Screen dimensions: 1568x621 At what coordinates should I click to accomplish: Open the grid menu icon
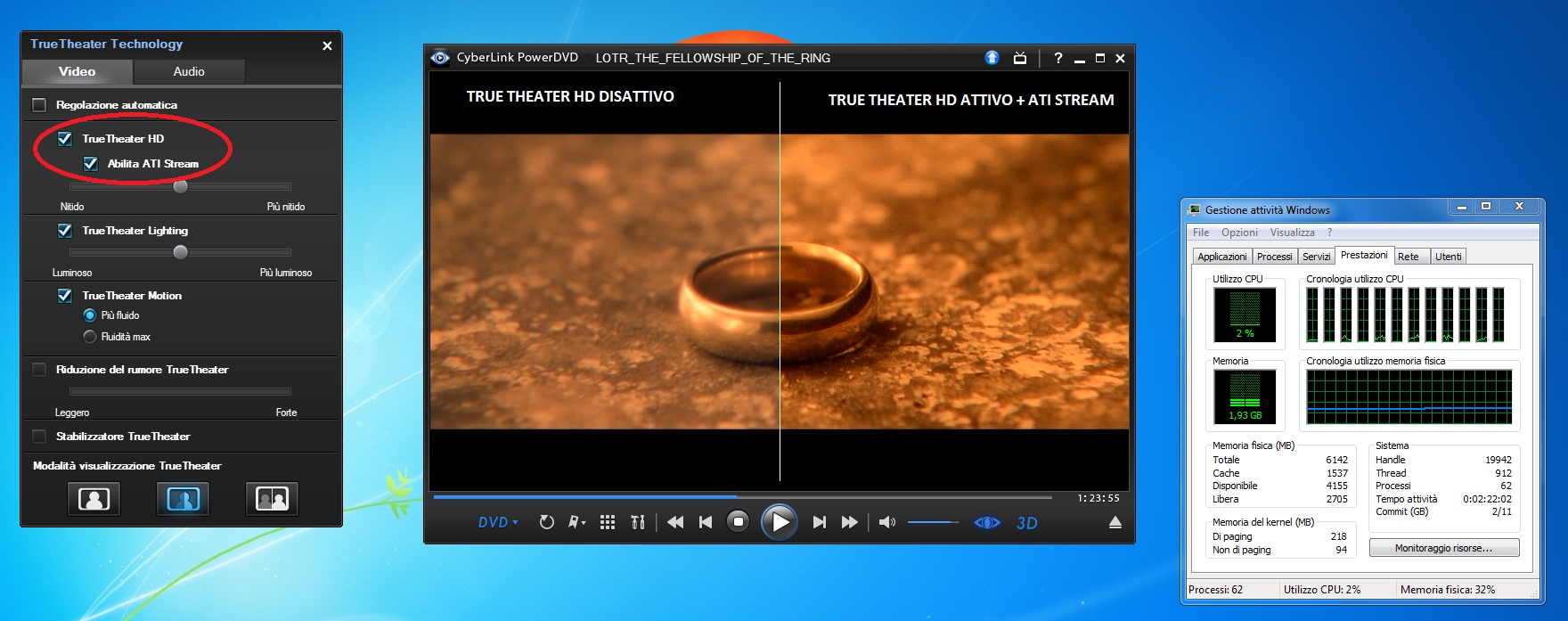[x=608, y=523]
